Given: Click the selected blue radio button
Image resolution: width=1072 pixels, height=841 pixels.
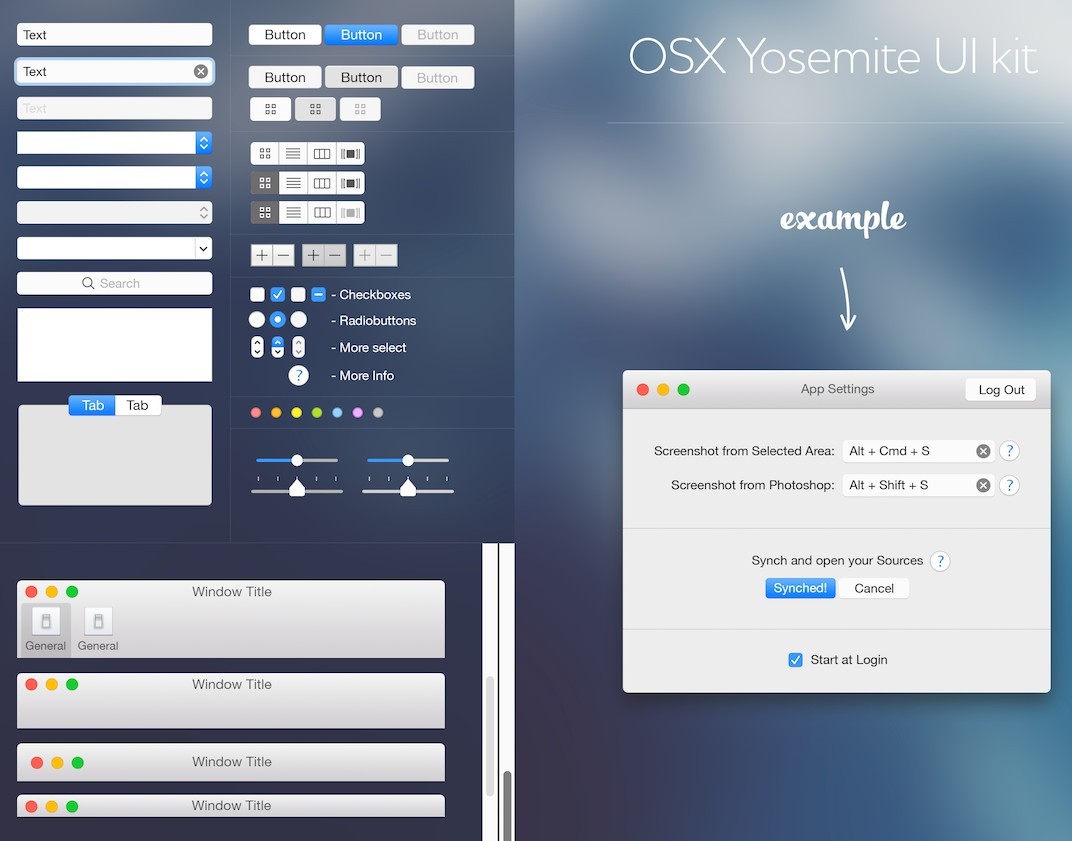Looking at the screenshot, I should 278,319.
